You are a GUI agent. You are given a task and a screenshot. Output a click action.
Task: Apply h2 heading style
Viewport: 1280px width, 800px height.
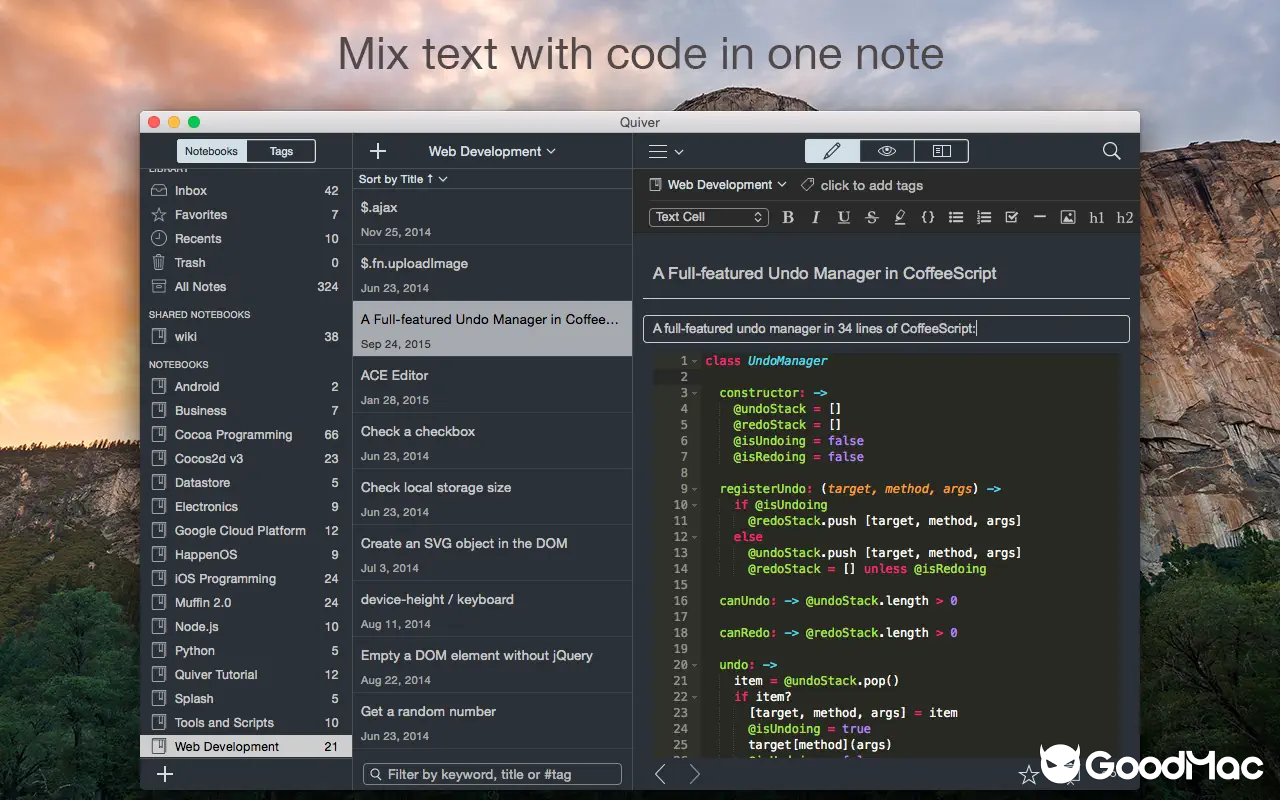(x=1125, y=217)
